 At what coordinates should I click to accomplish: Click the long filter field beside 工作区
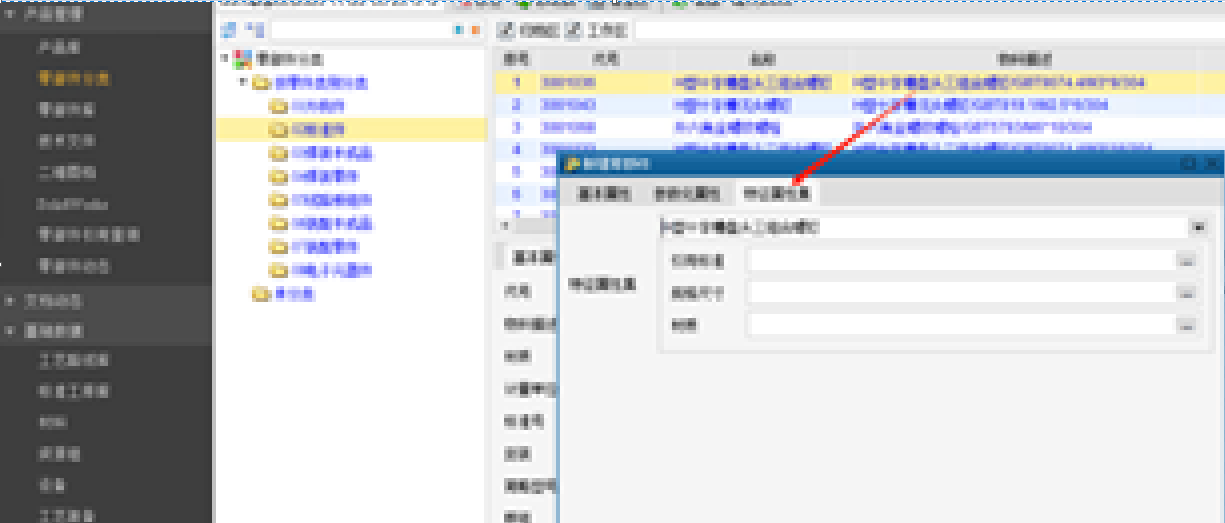(x=929, y=31)
